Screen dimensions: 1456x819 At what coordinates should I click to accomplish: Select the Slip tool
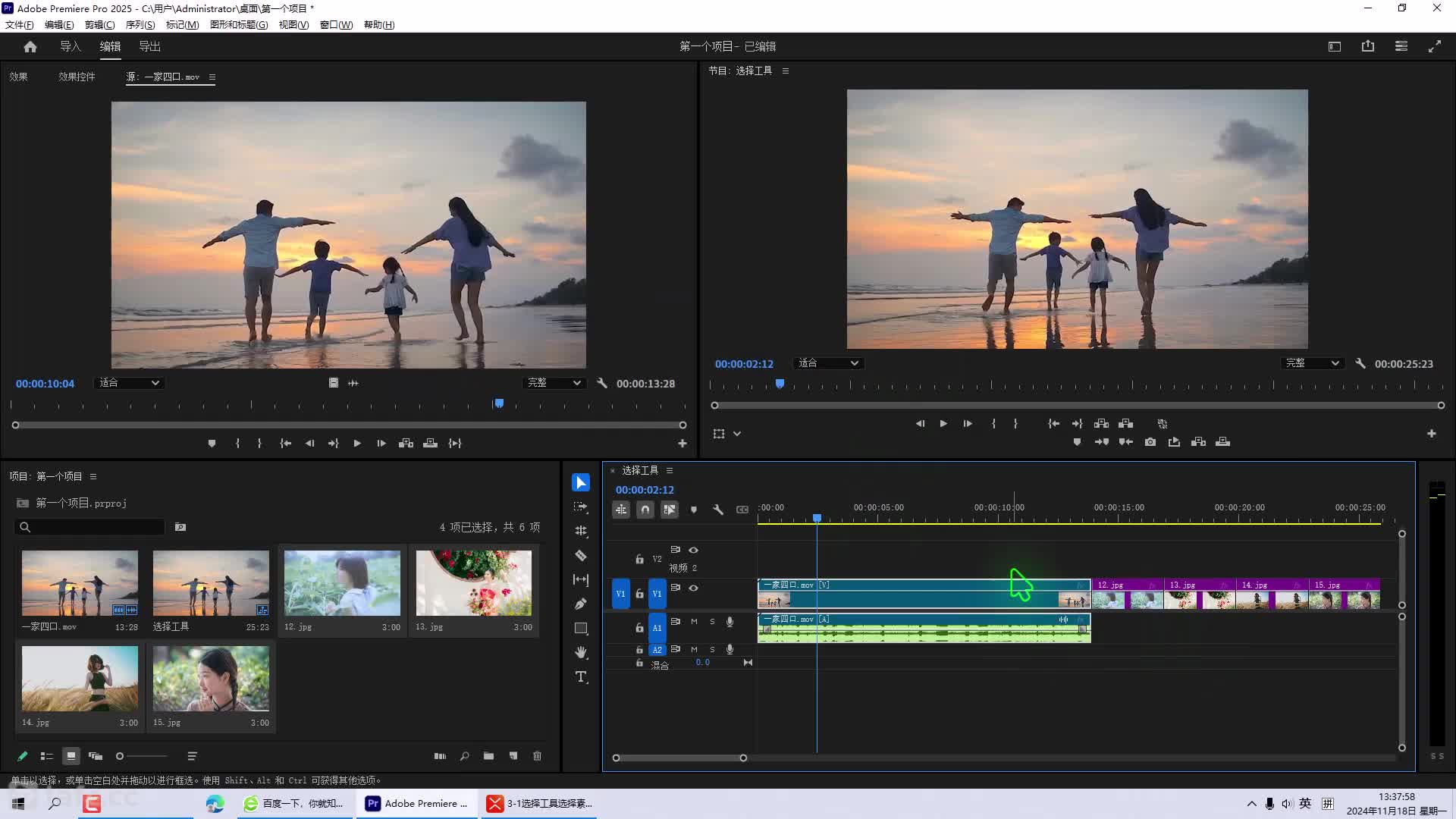click(x=581, y=579)
